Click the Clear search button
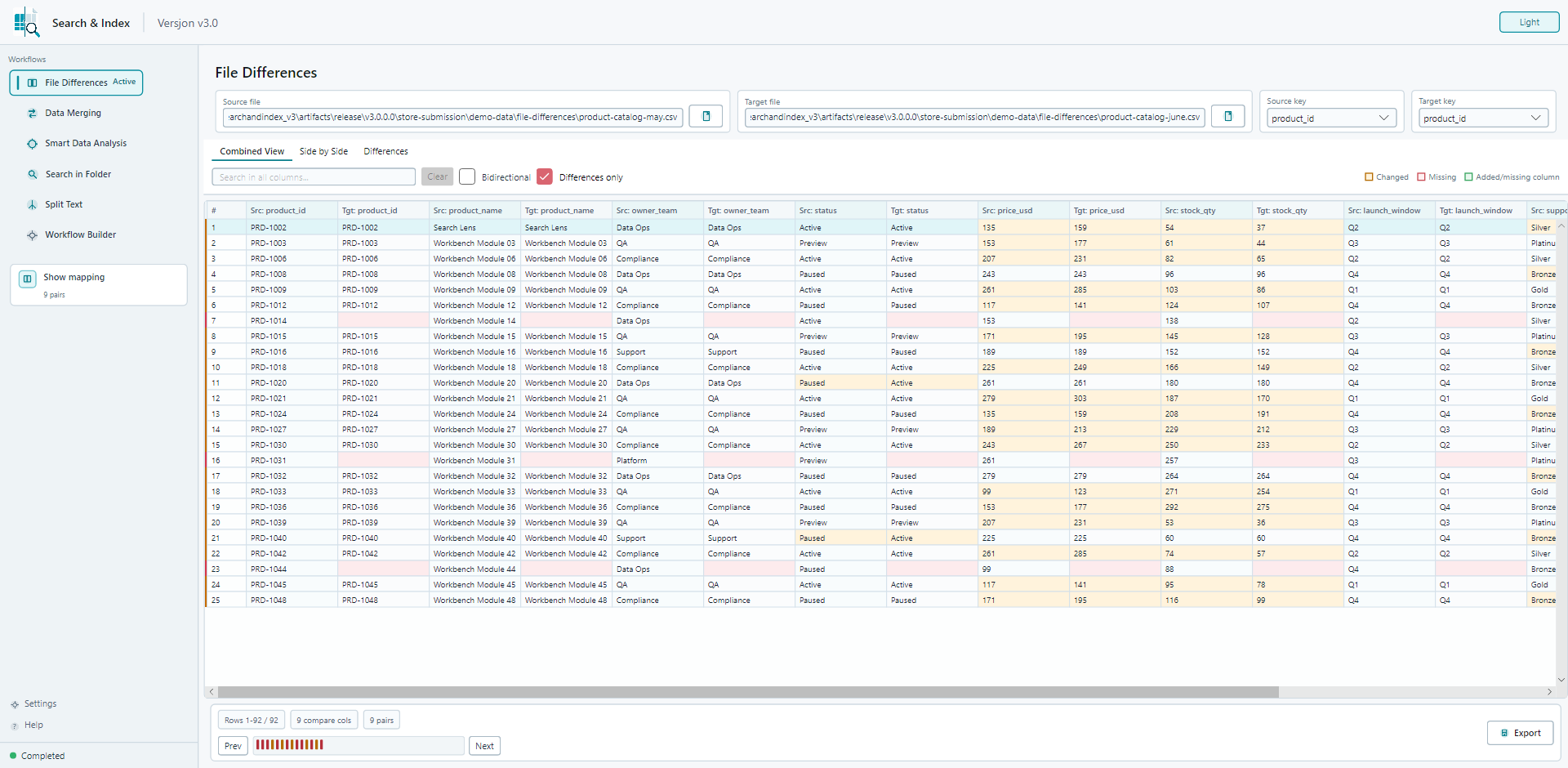 tap(437, 176)
